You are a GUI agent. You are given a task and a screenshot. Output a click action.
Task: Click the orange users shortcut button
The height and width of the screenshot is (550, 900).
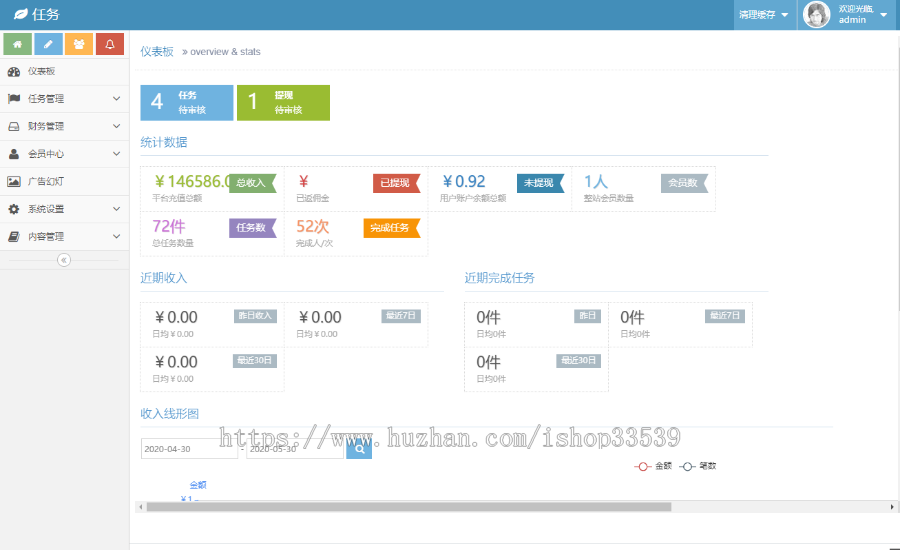tap(79, 44)
